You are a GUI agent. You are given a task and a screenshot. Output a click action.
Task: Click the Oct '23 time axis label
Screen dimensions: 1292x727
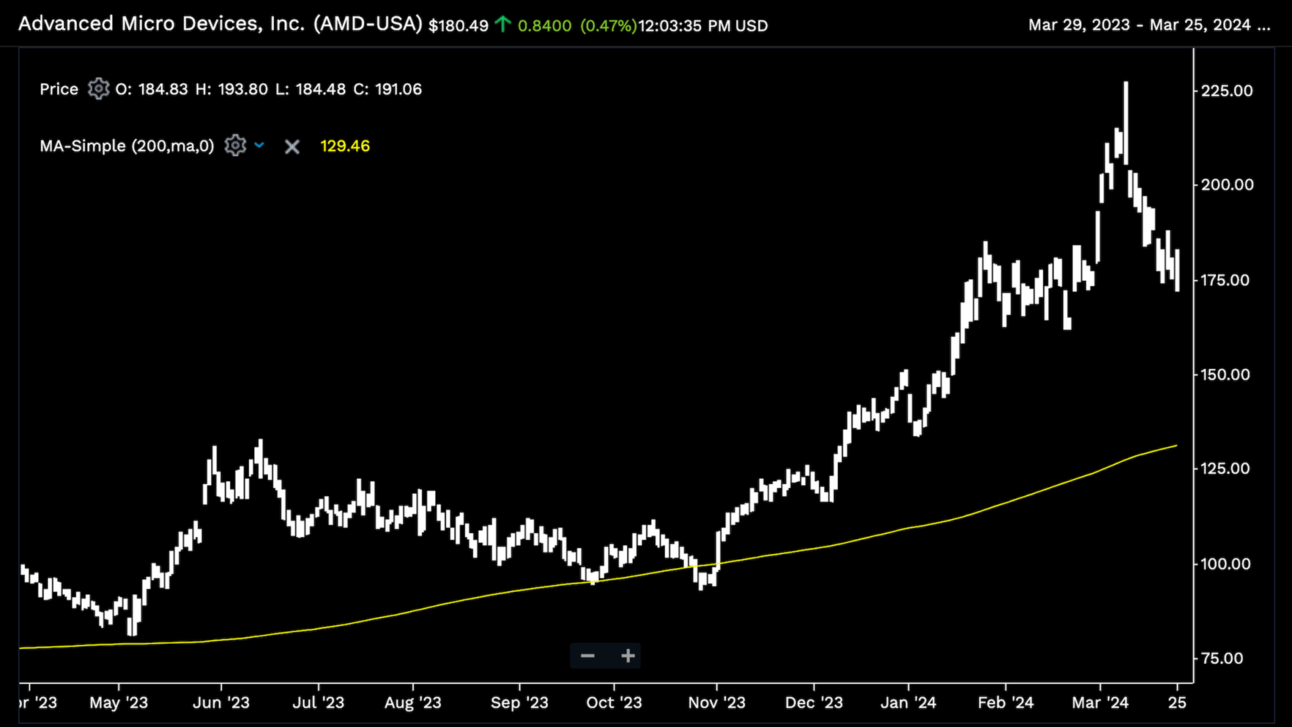[614, 703]
